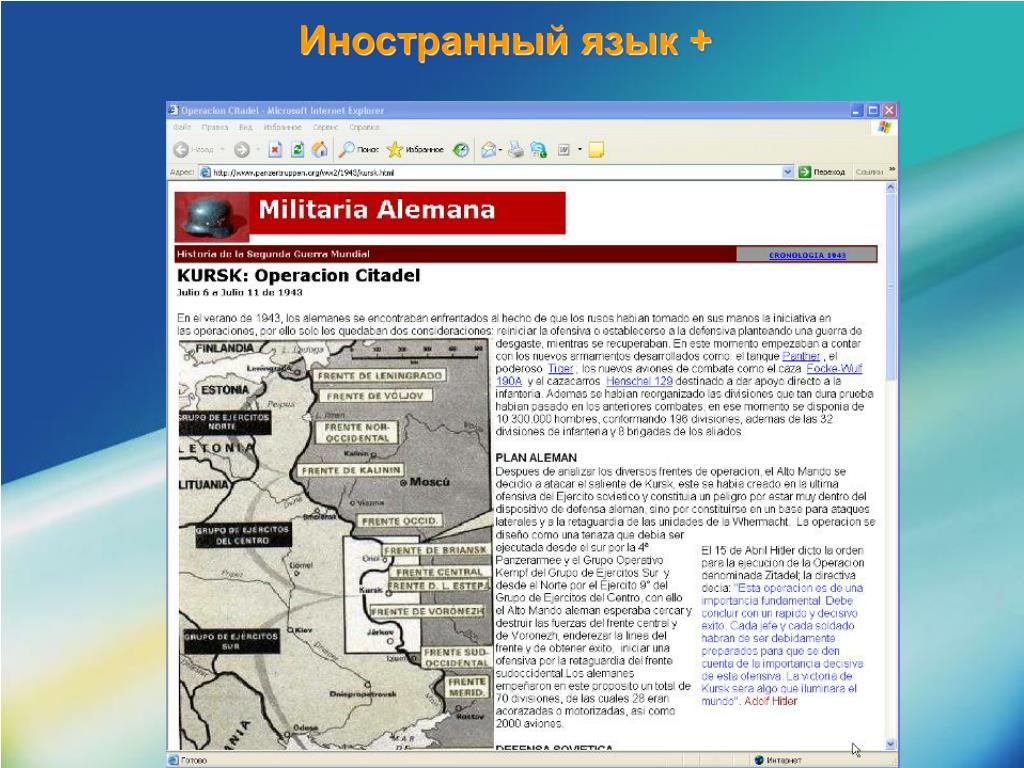Open the Back button history dropdown arrow
The height and width of the screenshot is (768, 1024).
[x=223, y=150]
